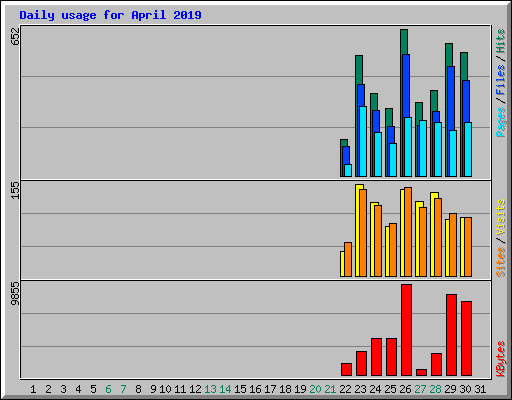Click day number '12' on x-axis

(195, 389)
